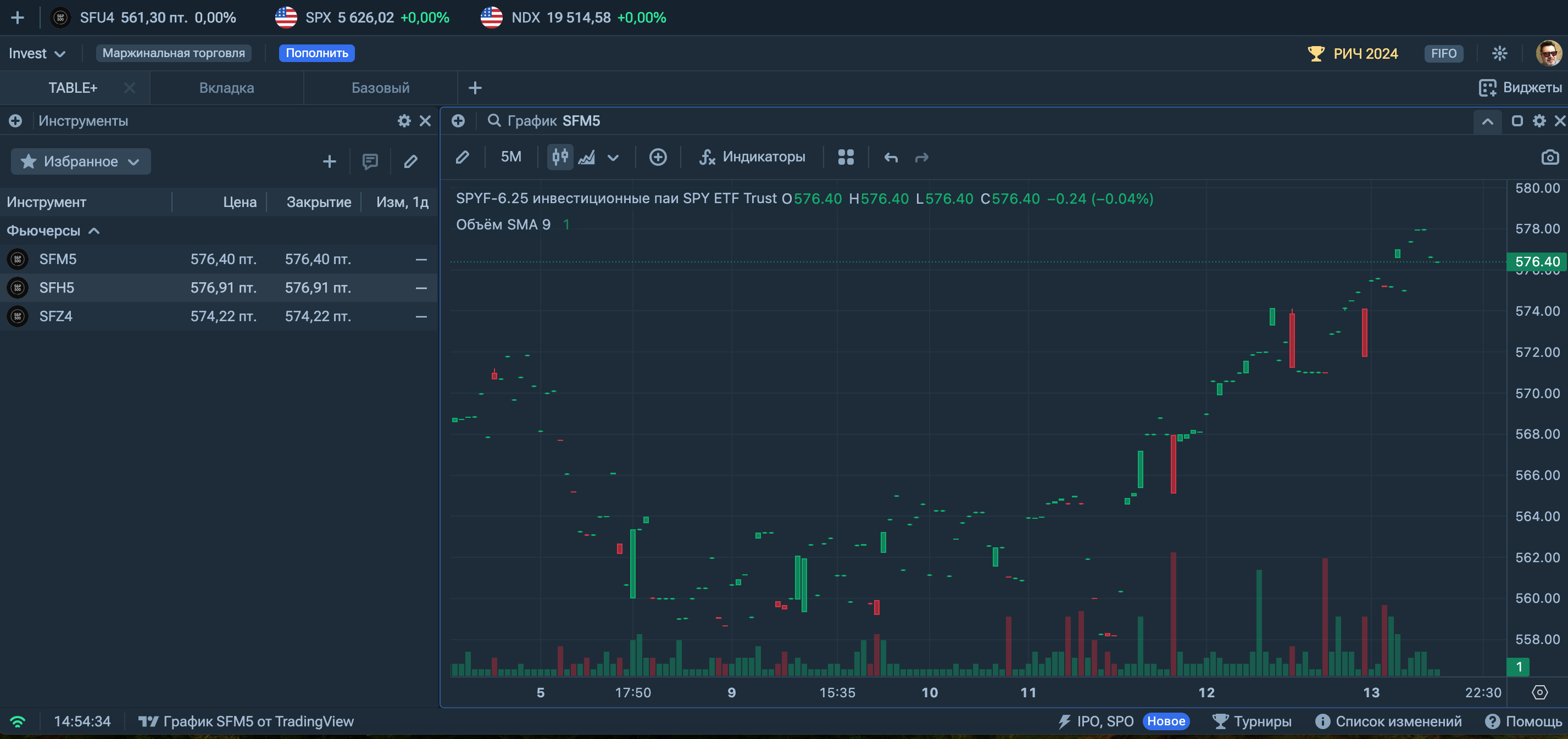Close the Инструменты panel
This screenshot has height=739, width=1568.
425,120
